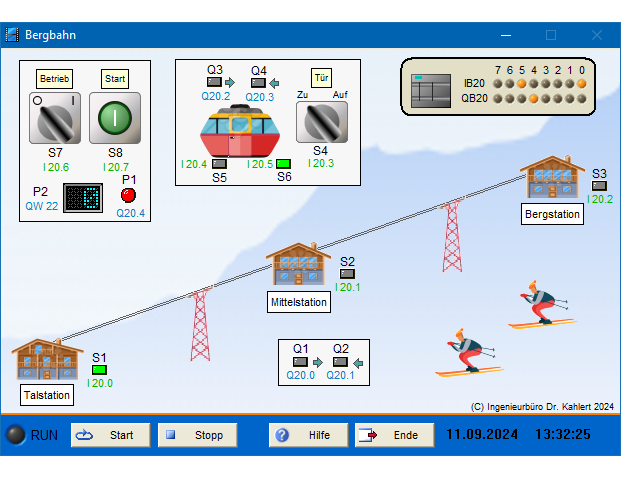
Task: Toggle the S3 Bergstation sensor
Action: [x=599, y=185]
